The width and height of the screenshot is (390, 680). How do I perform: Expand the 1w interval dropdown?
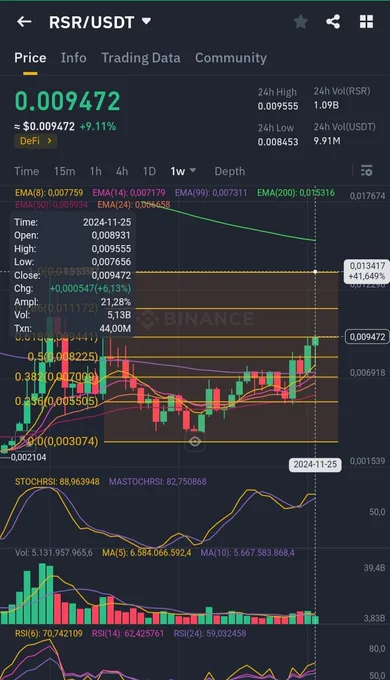(x=183, y=171)
